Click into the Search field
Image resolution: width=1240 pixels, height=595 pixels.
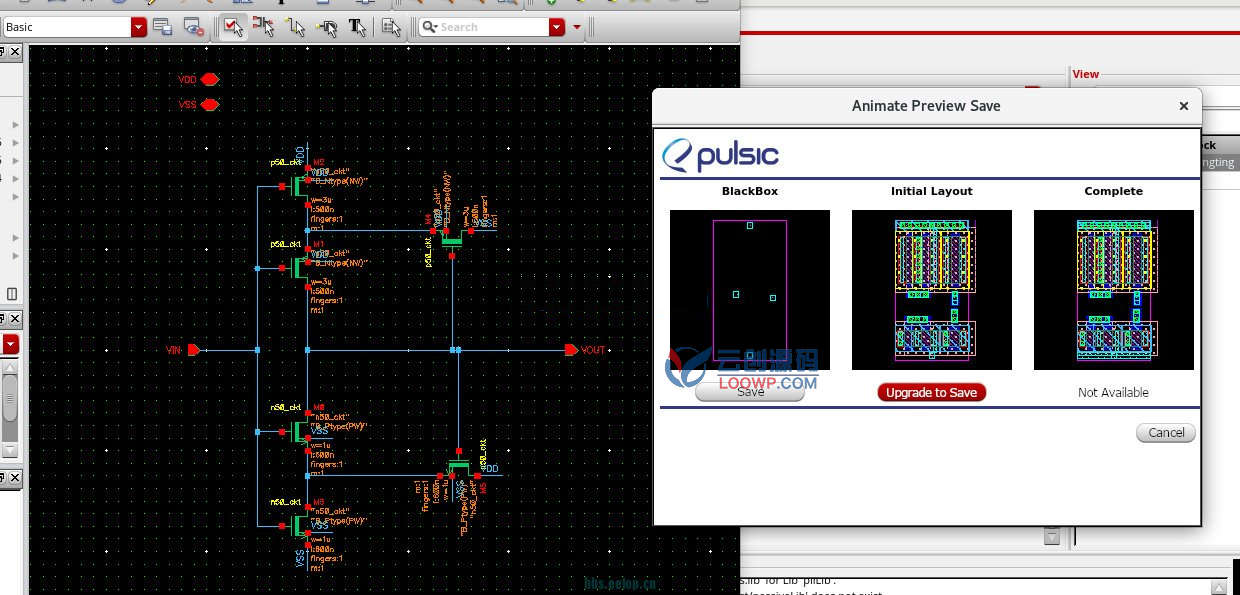(x=484, y=27)
